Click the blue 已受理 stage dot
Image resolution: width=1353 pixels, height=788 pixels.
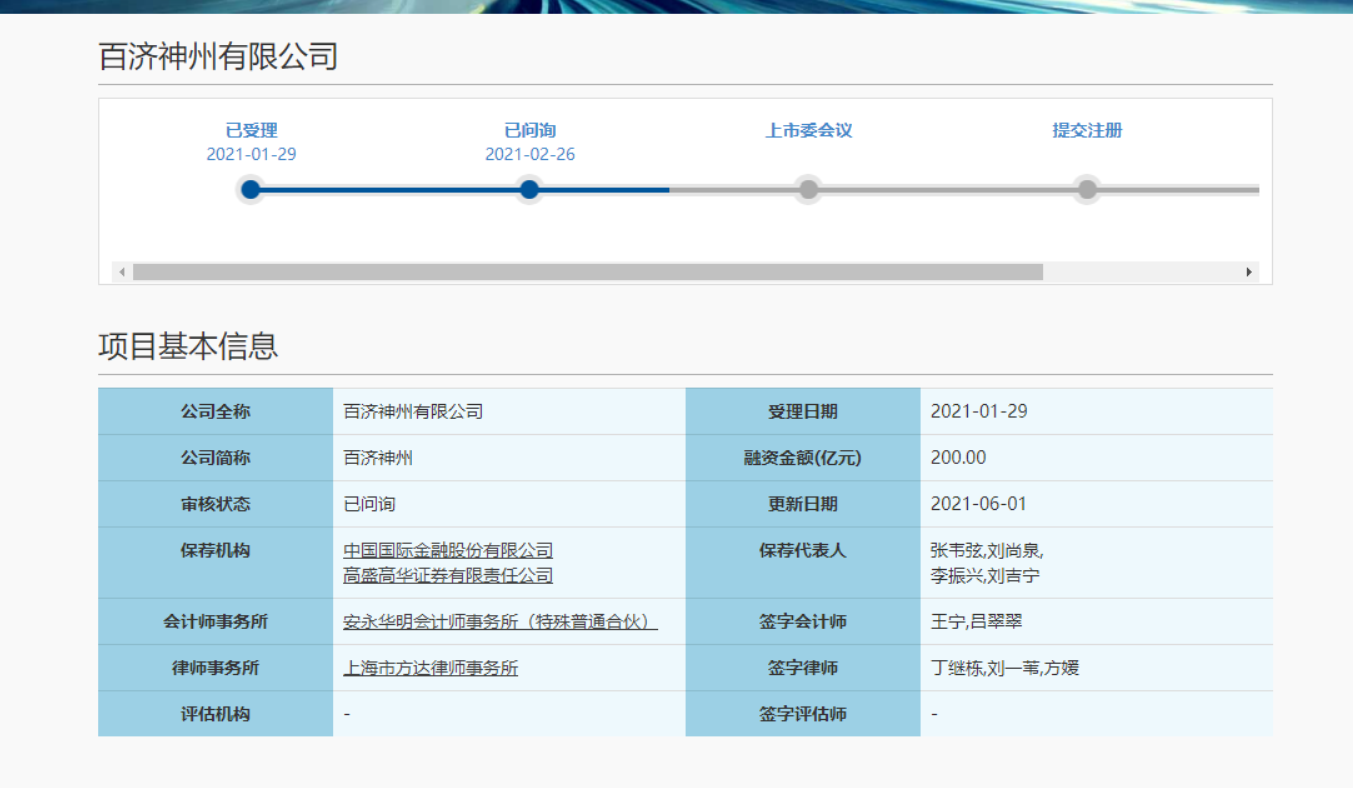point(250,189)
